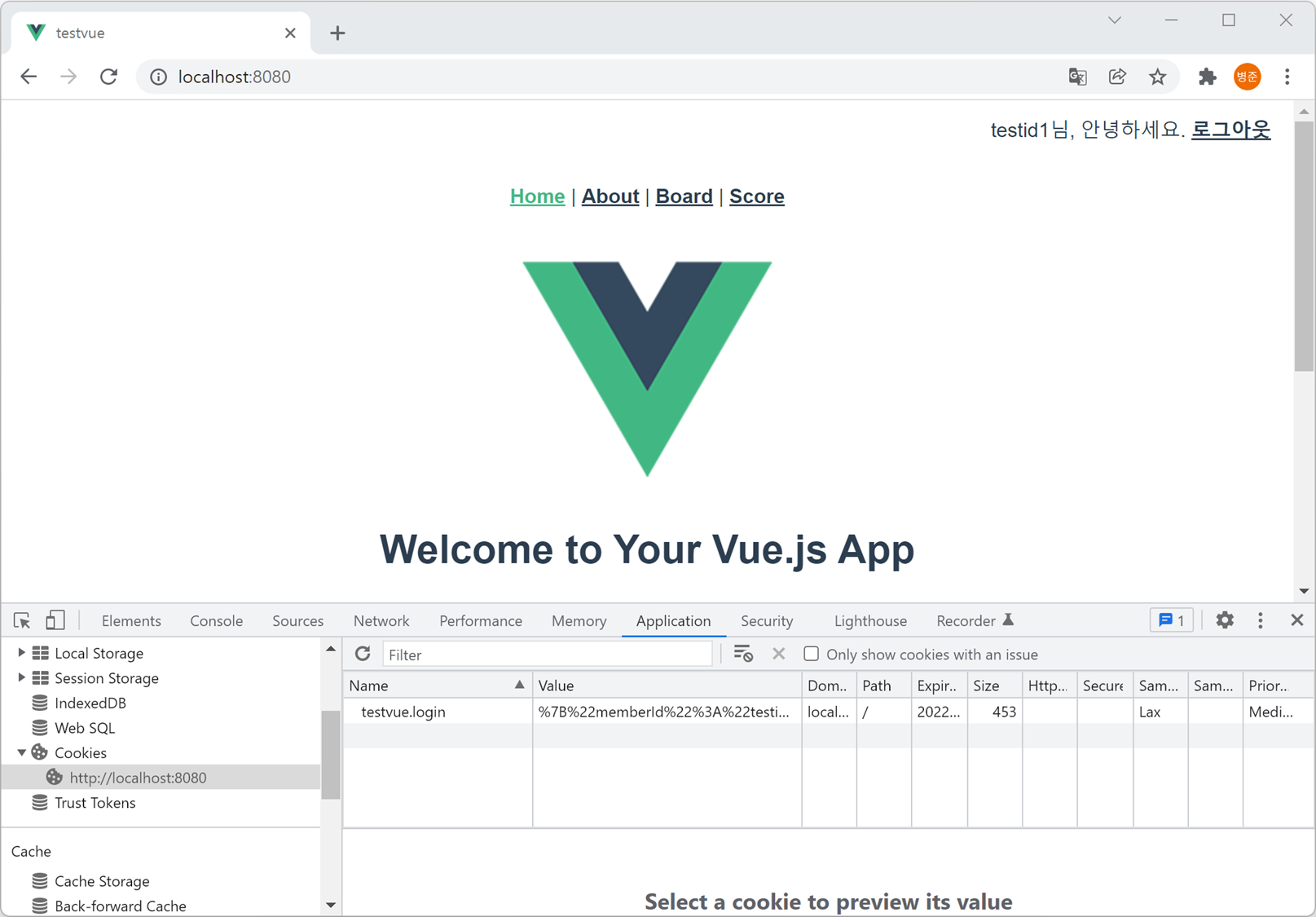Collapse the Cookies tree node
Image resolution: width=1316 pixels, height=917 pixels.
click(x=21, y=752)
